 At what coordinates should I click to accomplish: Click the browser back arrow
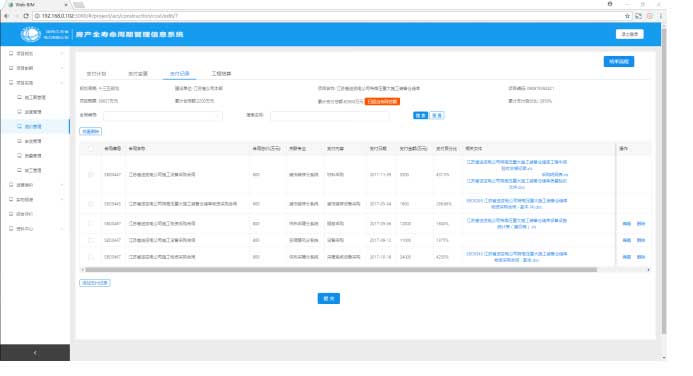pyautogui.click(x=6, y=16)
